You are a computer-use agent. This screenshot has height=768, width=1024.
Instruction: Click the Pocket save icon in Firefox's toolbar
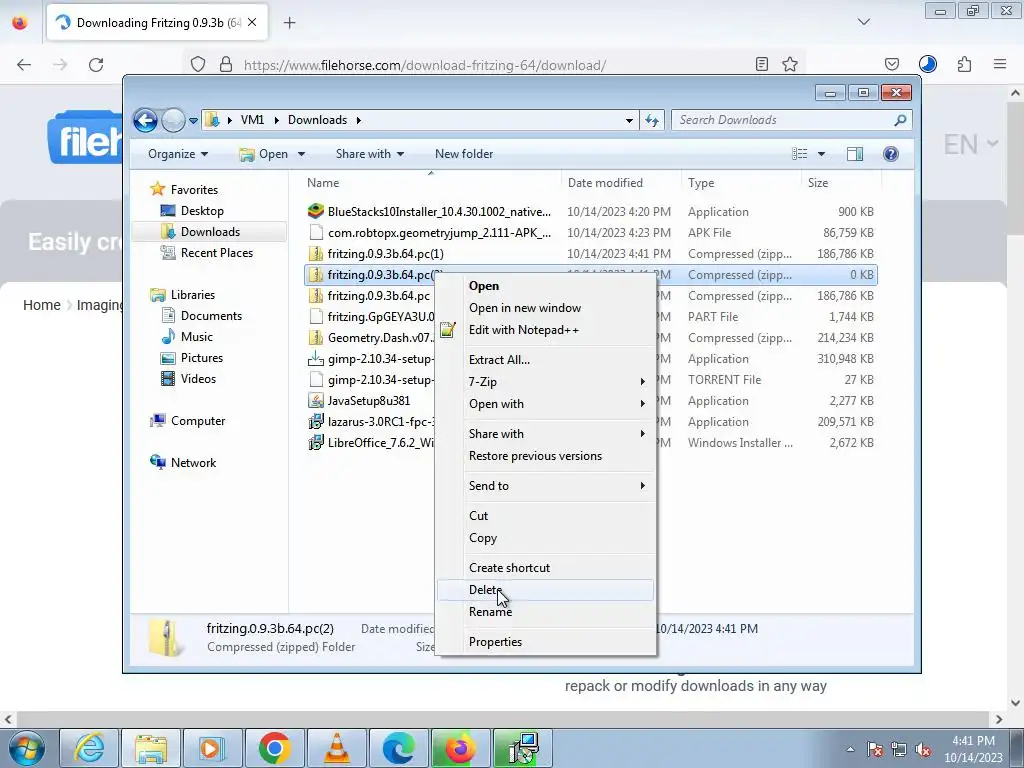(892, 64)
